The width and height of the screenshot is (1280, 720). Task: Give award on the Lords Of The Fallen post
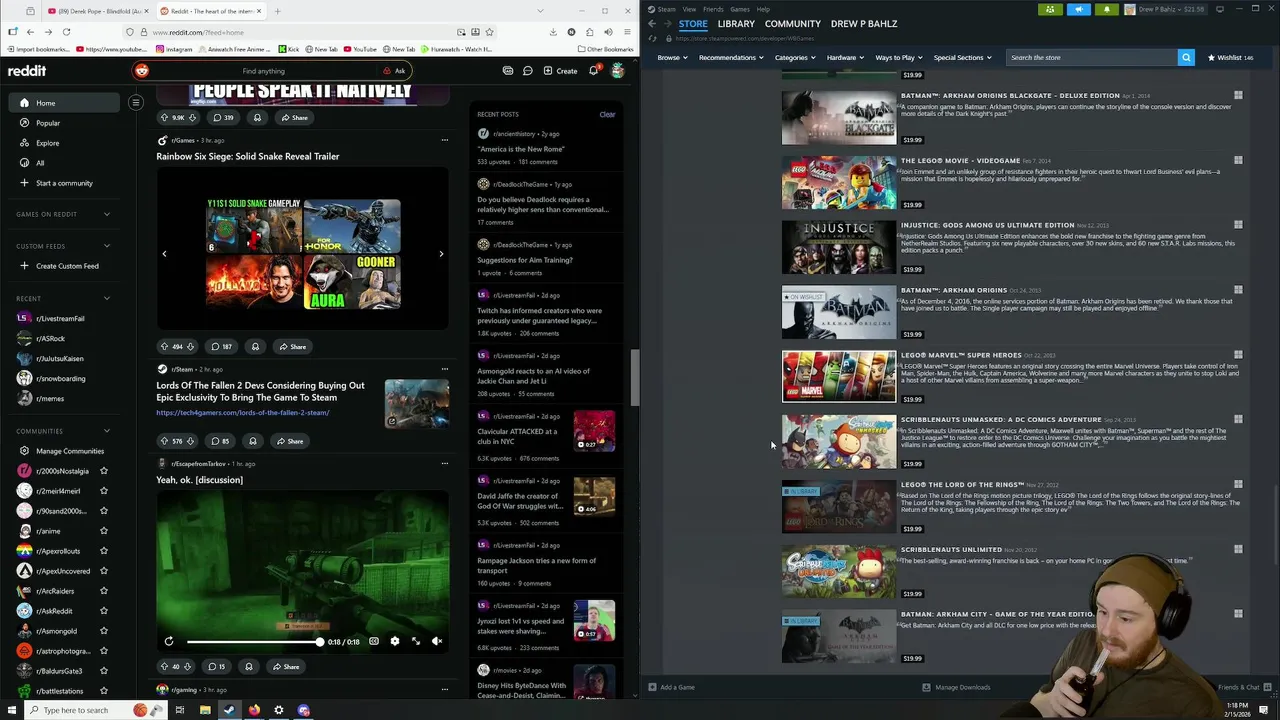252,441
